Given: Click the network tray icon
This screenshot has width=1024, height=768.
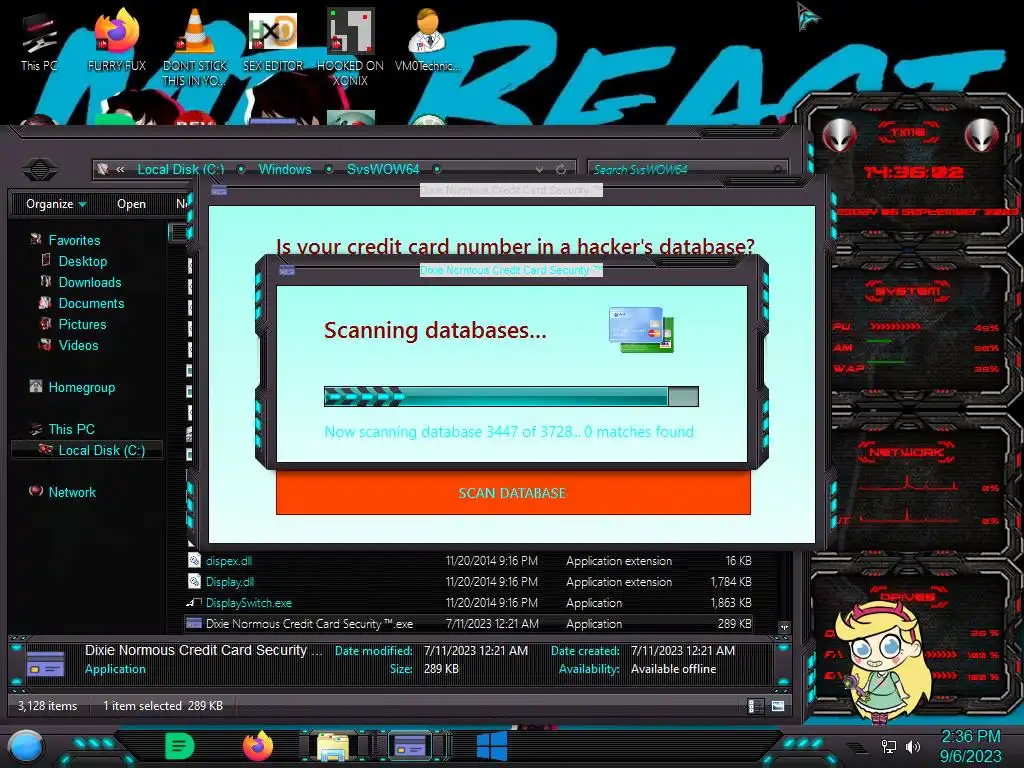Looking at the screenshot, I should tap(888, 746).
